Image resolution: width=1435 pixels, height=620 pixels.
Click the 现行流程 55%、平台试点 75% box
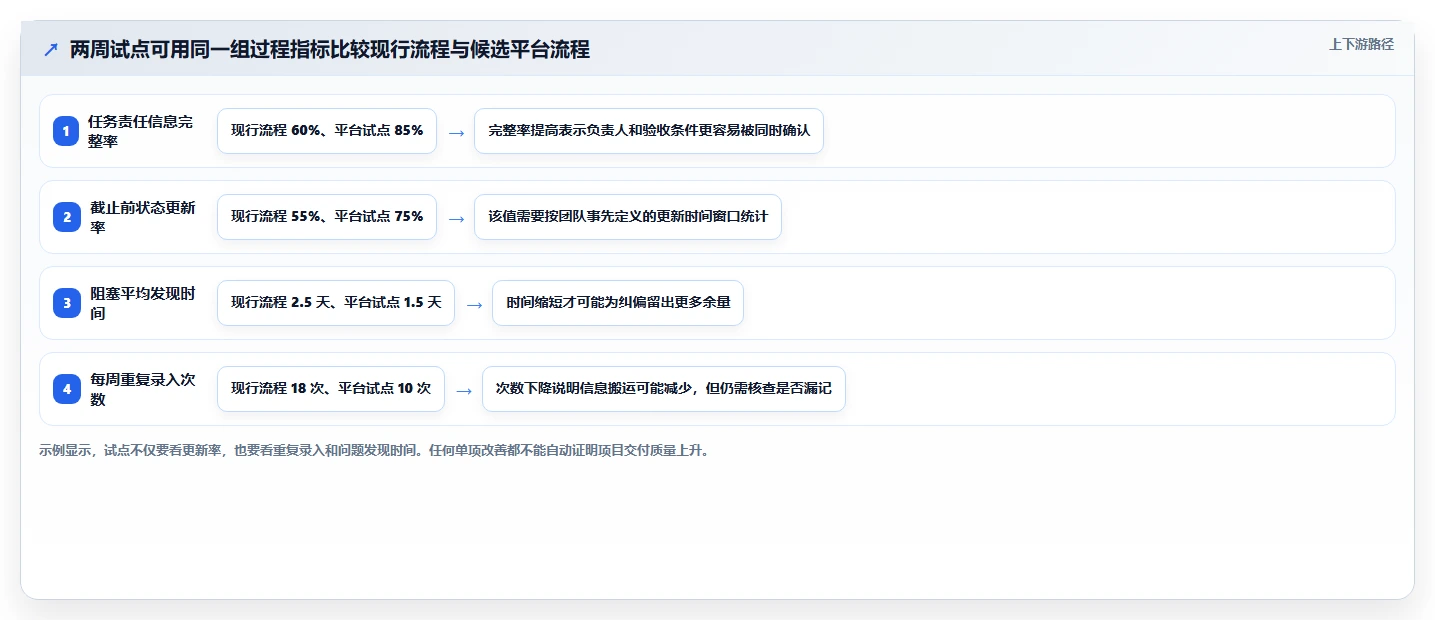point(327,217)
